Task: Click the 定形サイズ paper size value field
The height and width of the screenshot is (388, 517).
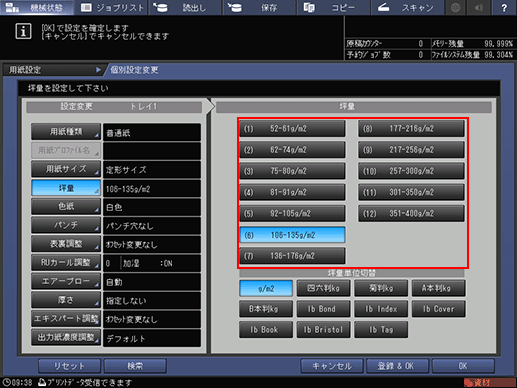Action: coord(152,170)
